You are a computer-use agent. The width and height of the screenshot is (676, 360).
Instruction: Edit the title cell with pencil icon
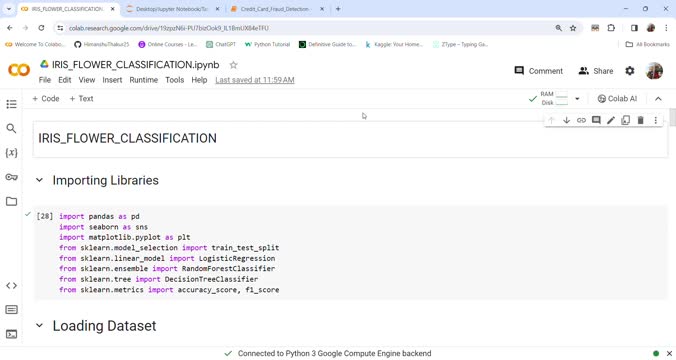pyautogui.click(x=611, y=120)
